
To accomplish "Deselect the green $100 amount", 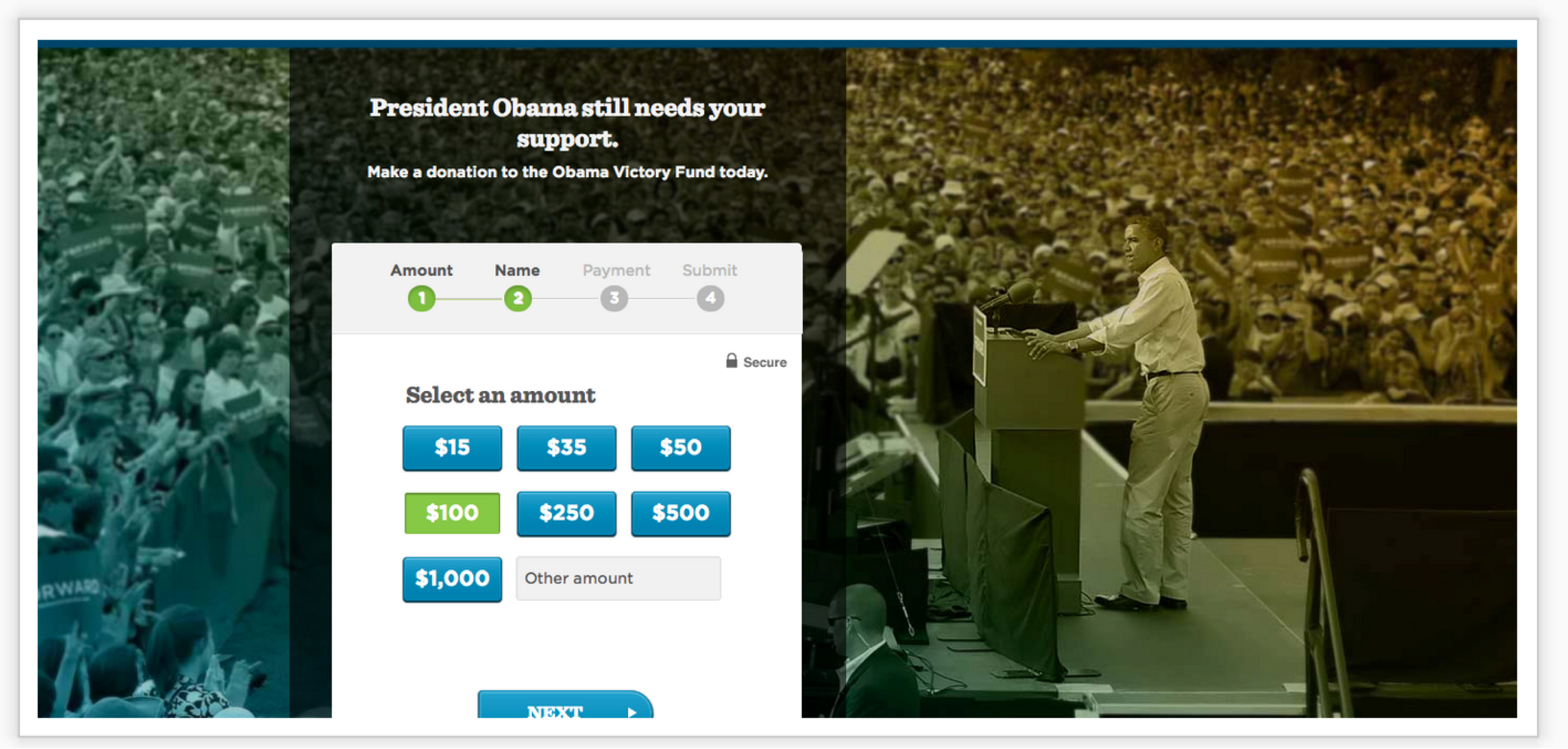I will pyautogui.click(x=452, y=513).
